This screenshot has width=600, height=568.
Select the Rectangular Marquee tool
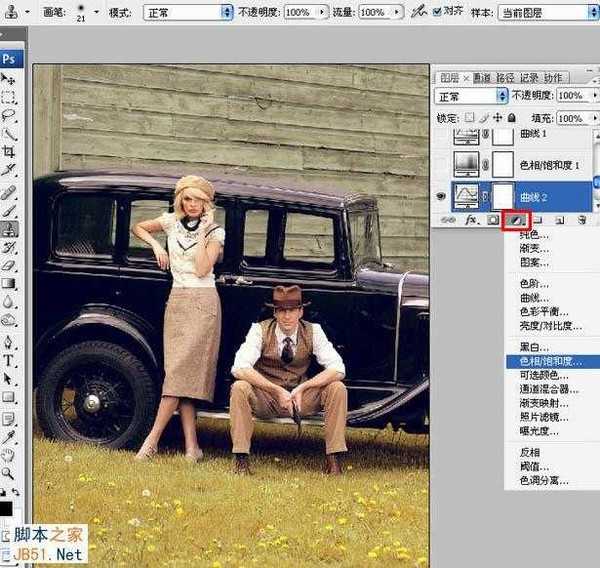pos(9,97)
